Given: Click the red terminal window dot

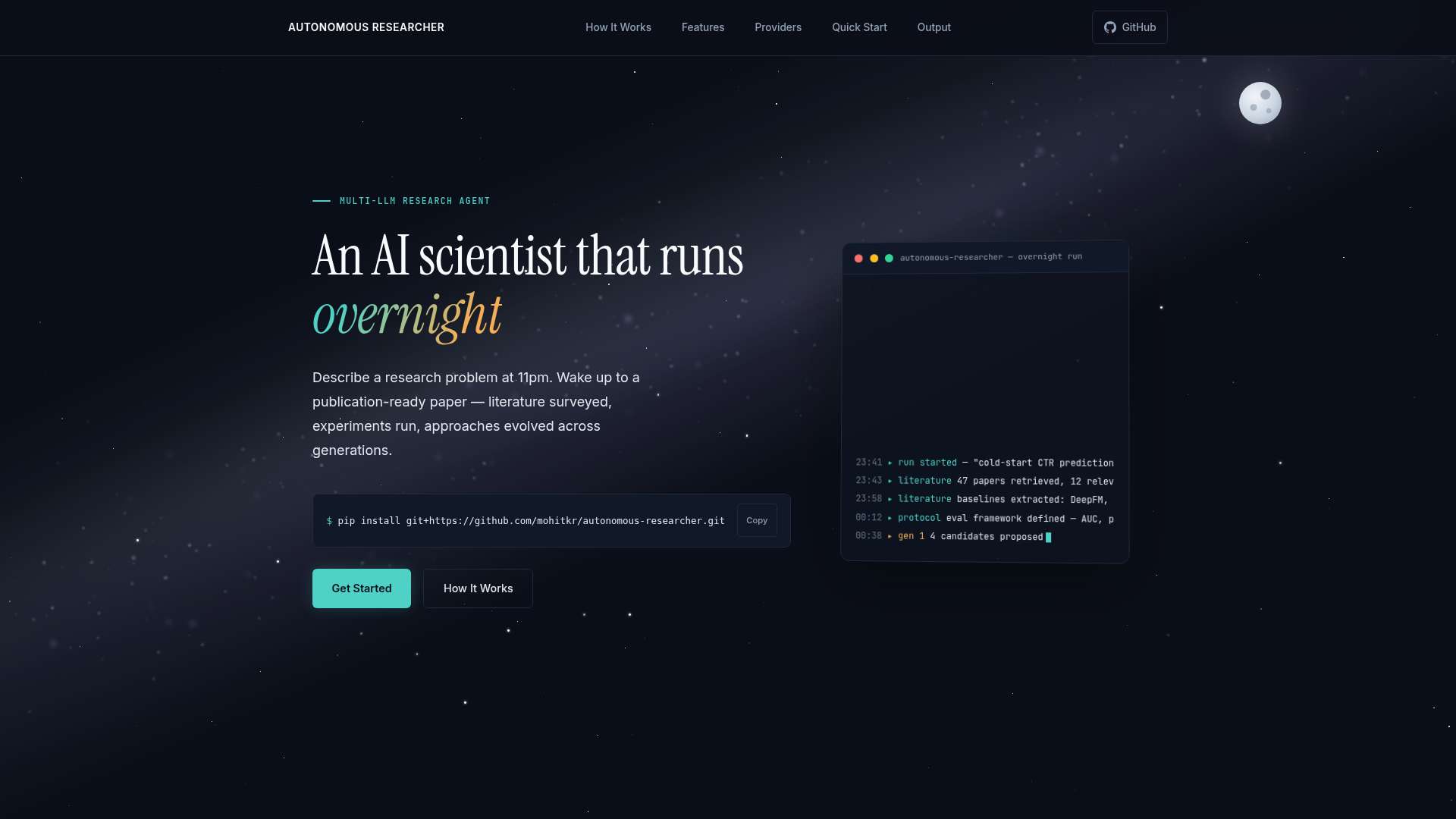Looking at the screenshot, I should tap(858, 259).
